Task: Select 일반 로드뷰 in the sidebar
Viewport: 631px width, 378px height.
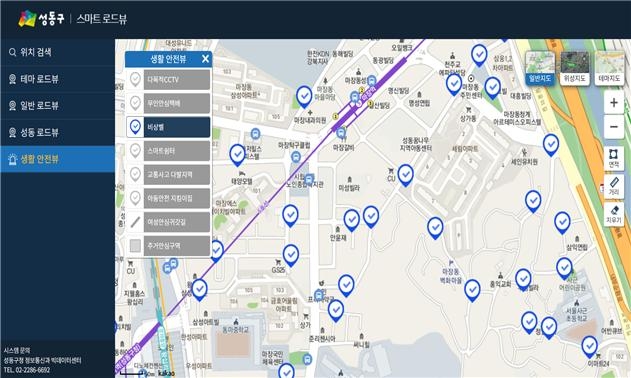Action: point(57,106)
